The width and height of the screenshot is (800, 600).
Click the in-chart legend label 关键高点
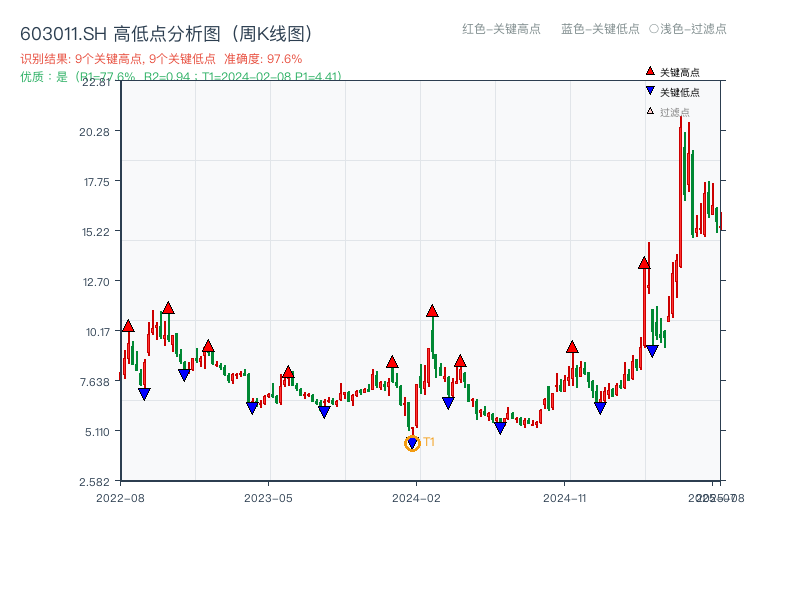point(680,72)
